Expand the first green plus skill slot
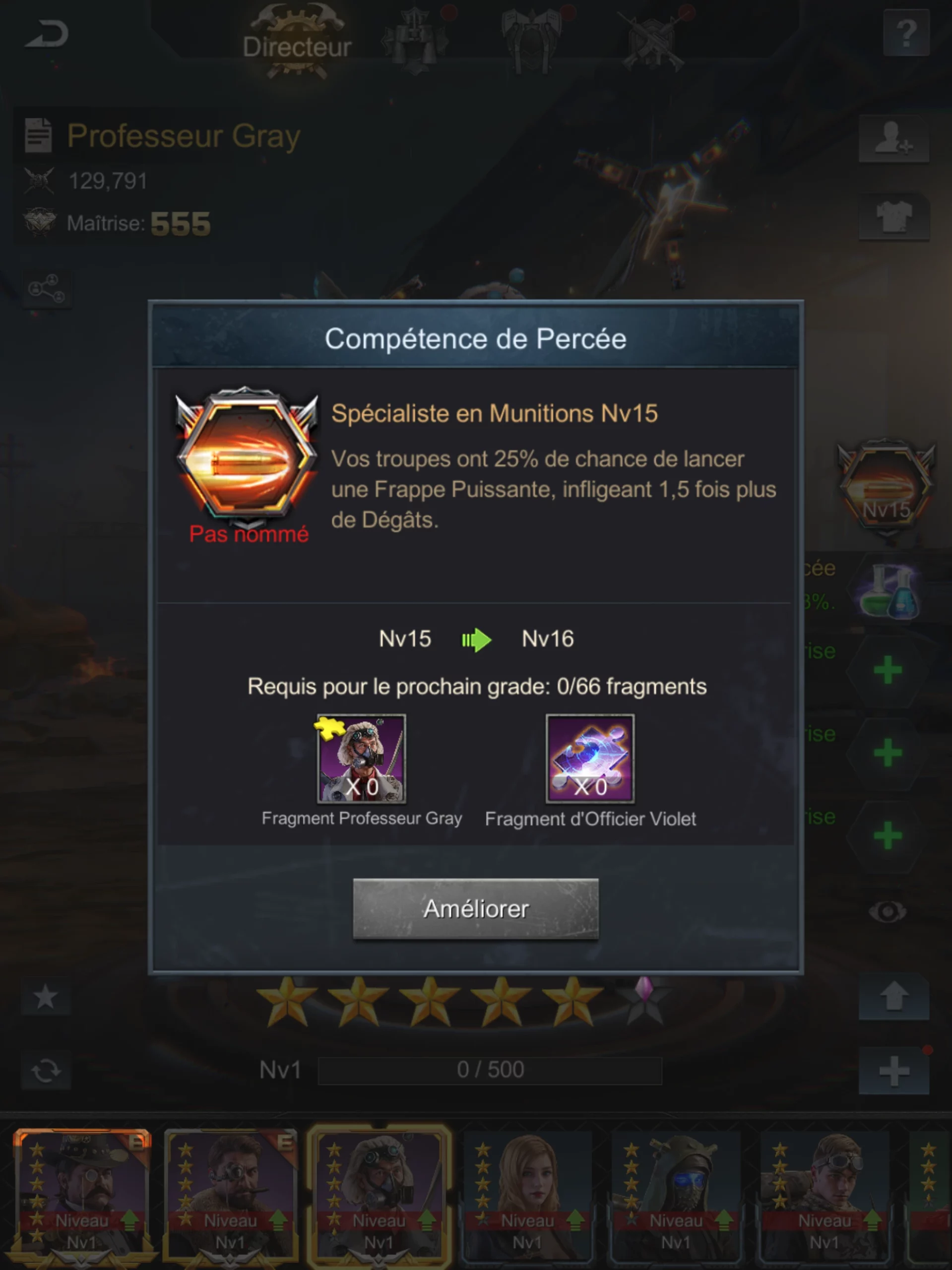 [x=888, y=669]
